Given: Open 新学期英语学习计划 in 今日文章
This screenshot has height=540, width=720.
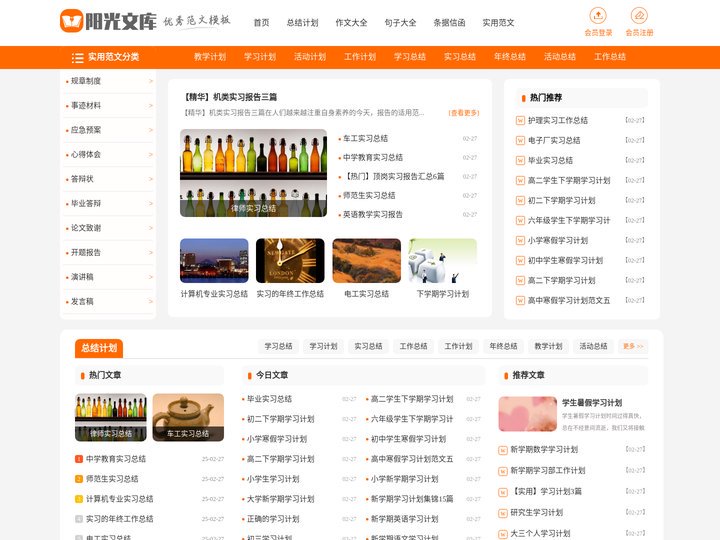Looking at the screenshot, I should [405, 519].
